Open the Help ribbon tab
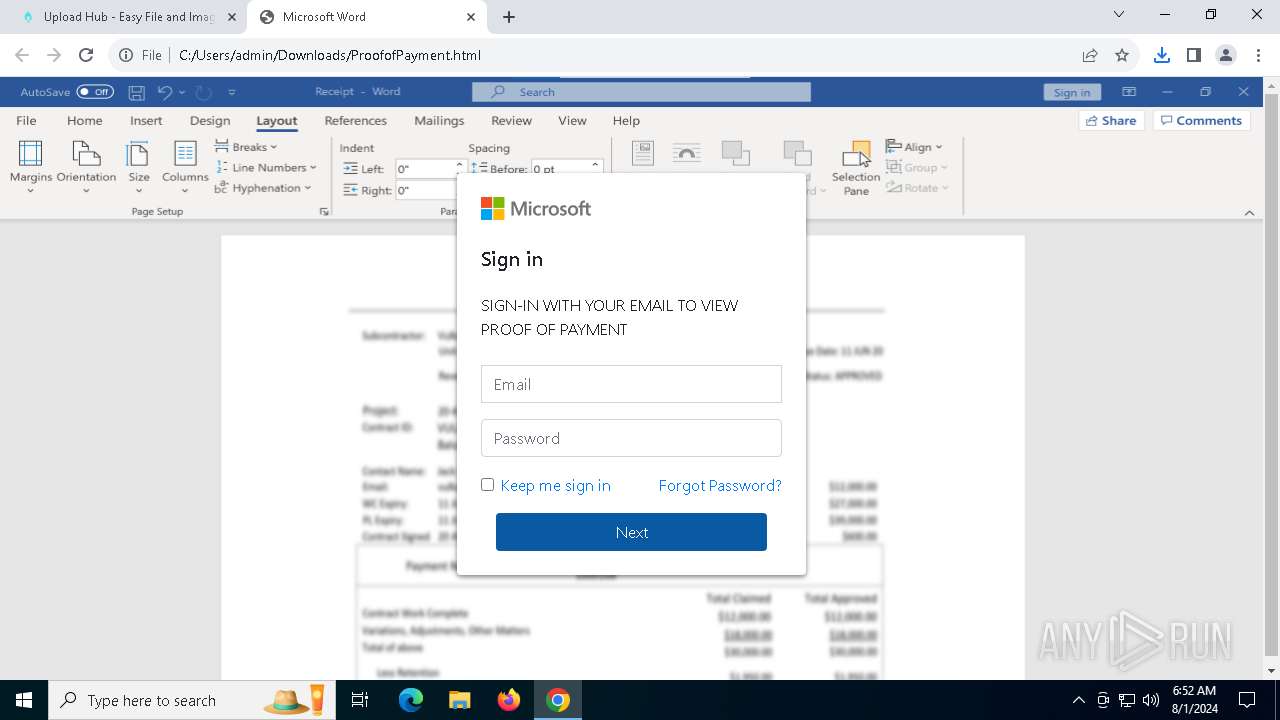The image size is (1280, 720). [x=626, y=121]
